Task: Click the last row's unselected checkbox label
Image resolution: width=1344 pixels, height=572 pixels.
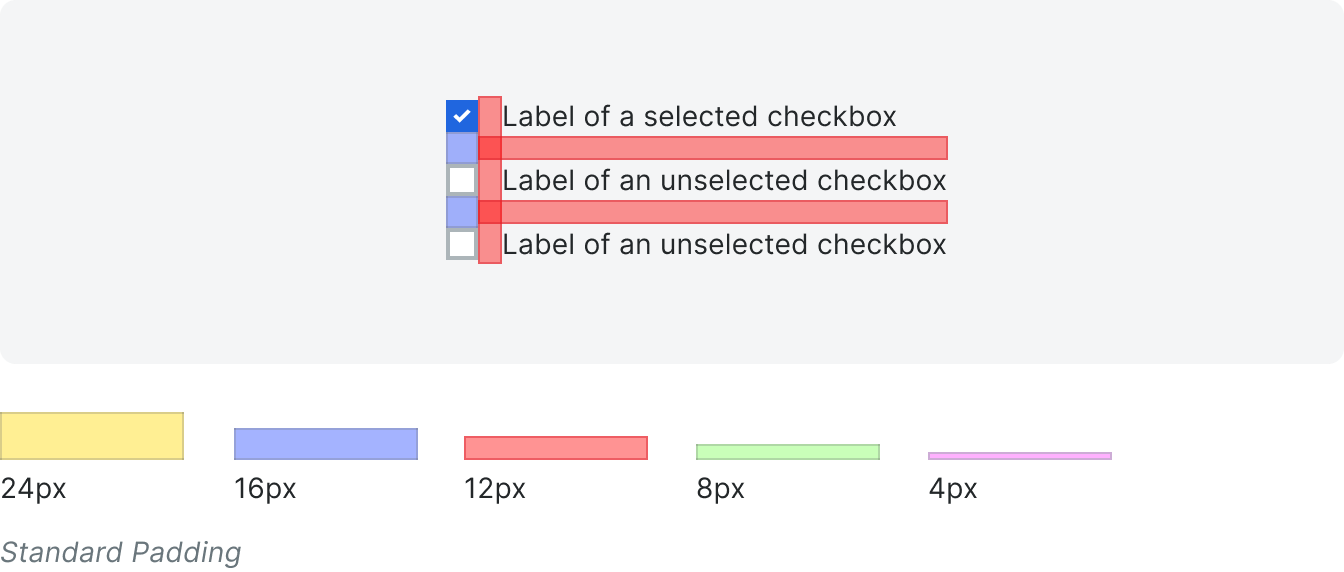Action: click(724, 244)
